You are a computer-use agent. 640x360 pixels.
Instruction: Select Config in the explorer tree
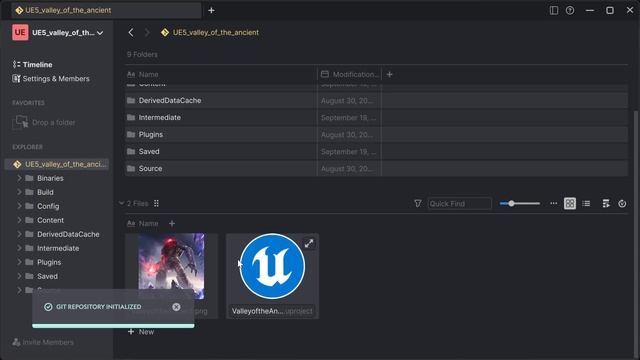click(x=48, y=206)
